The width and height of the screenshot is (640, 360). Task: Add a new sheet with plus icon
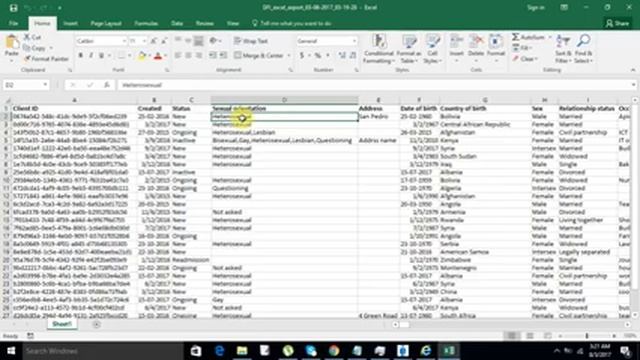point(96,324)
